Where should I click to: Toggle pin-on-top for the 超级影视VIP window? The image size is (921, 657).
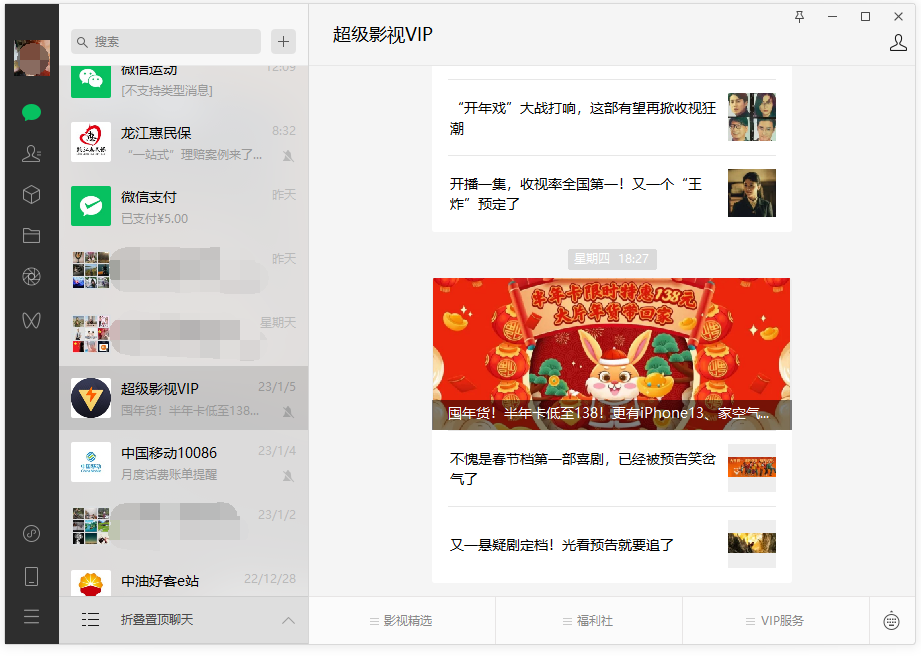pyautogui.click(x=797, y=16)
